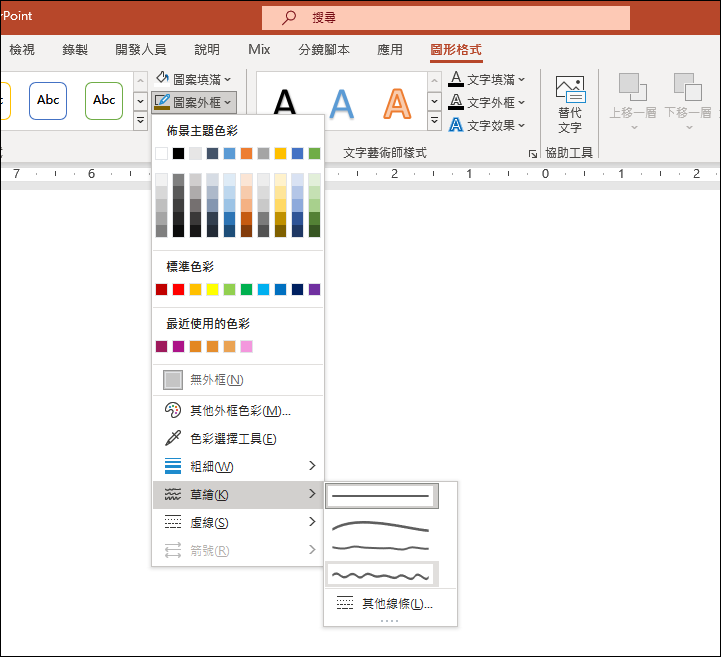721x657 pixels.
Task: Pick the black theme color swatch
Action: click(178, 154)
